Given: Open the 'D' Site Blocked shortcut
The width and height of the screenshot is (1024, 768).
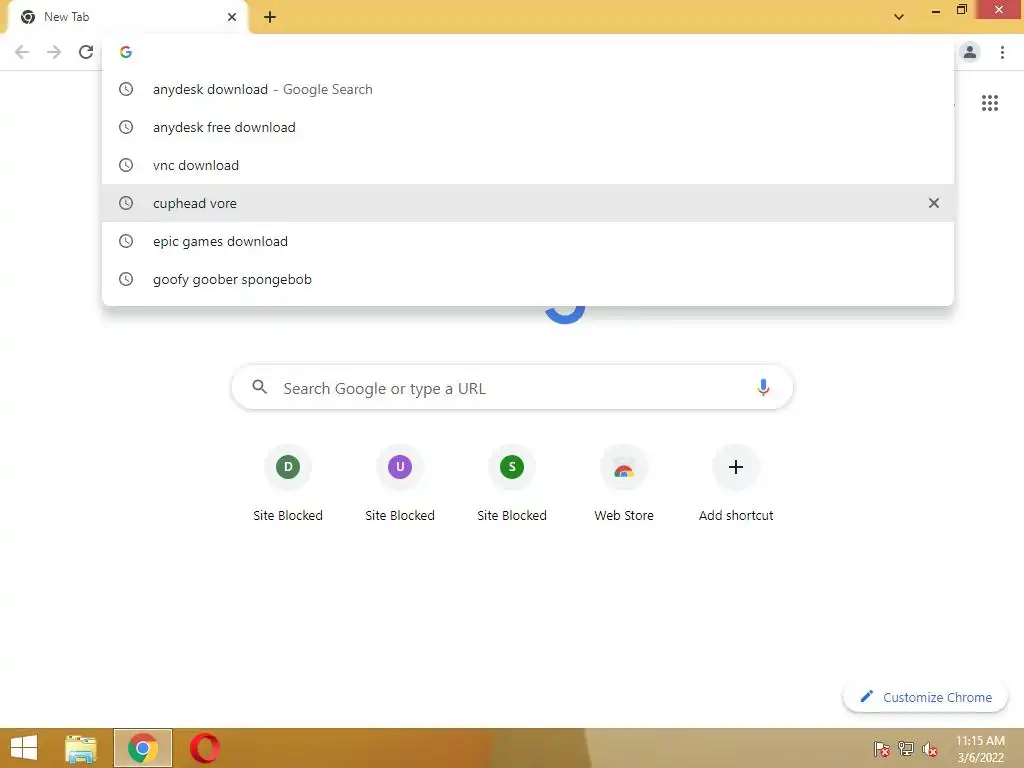Looking at the screenshot, I should 288,483.
